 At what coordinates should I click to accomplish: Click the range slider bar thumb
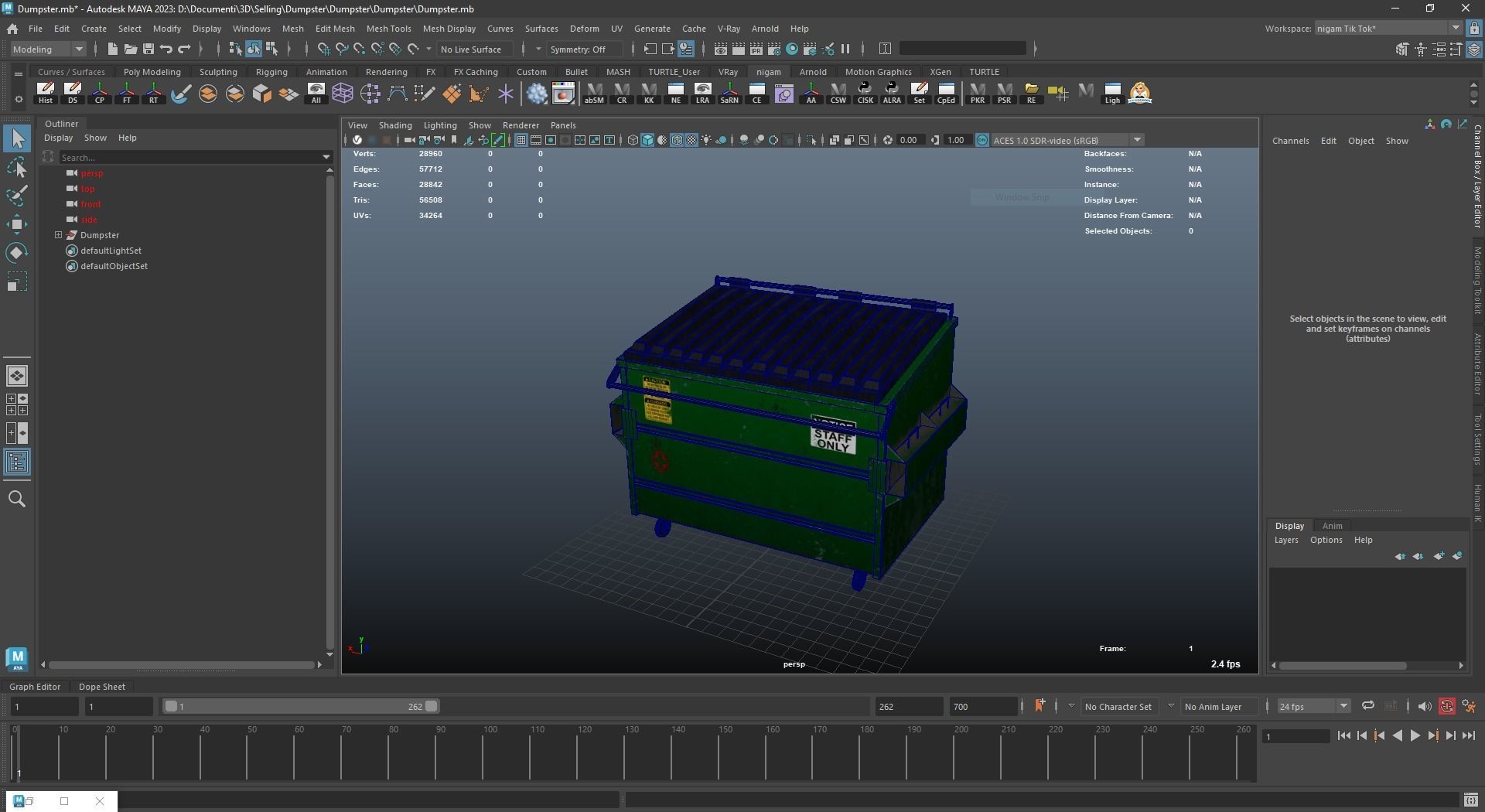tap(302, 706)
